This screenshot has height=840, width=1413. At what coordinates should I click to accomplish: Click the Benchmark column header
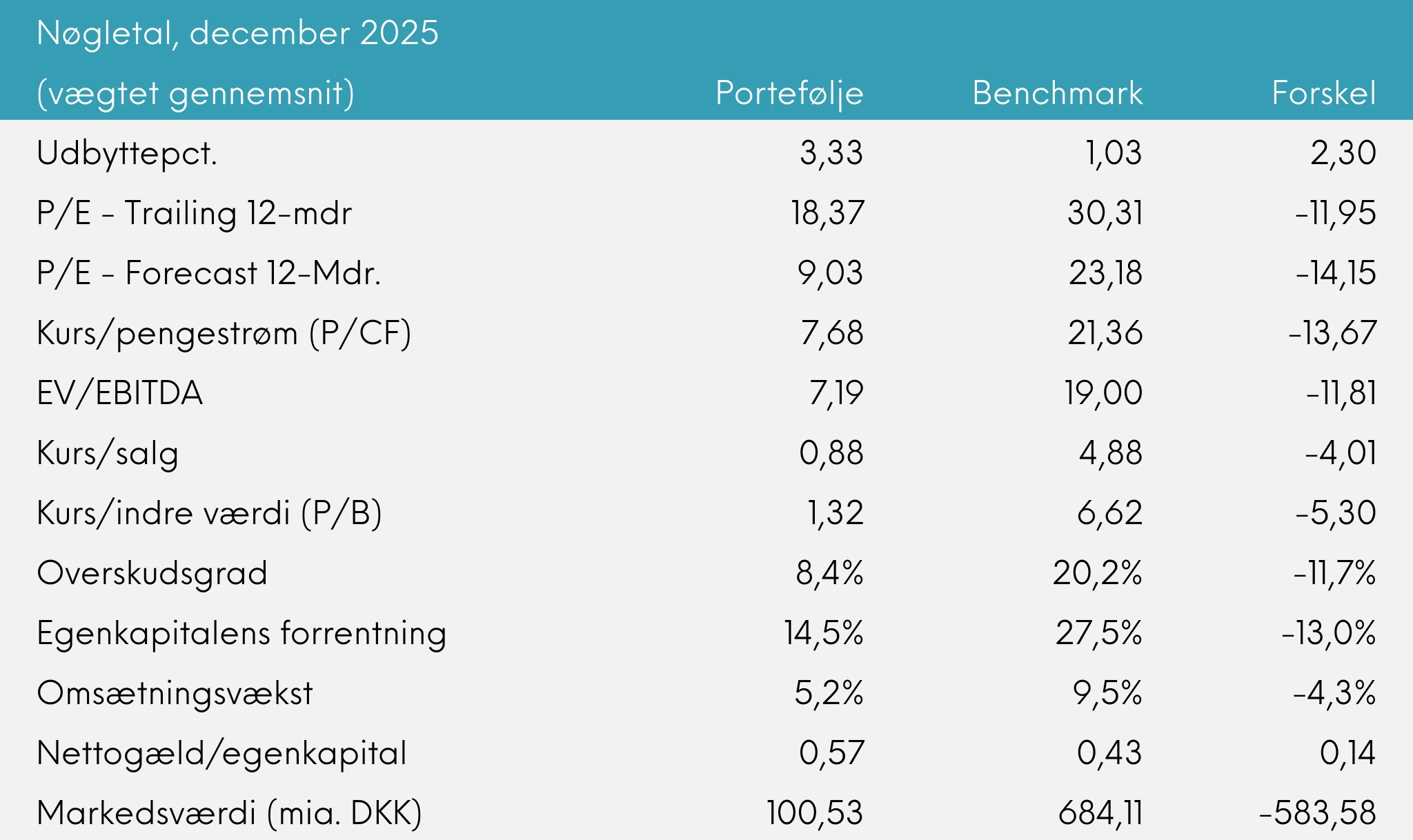pos(1057,93)
